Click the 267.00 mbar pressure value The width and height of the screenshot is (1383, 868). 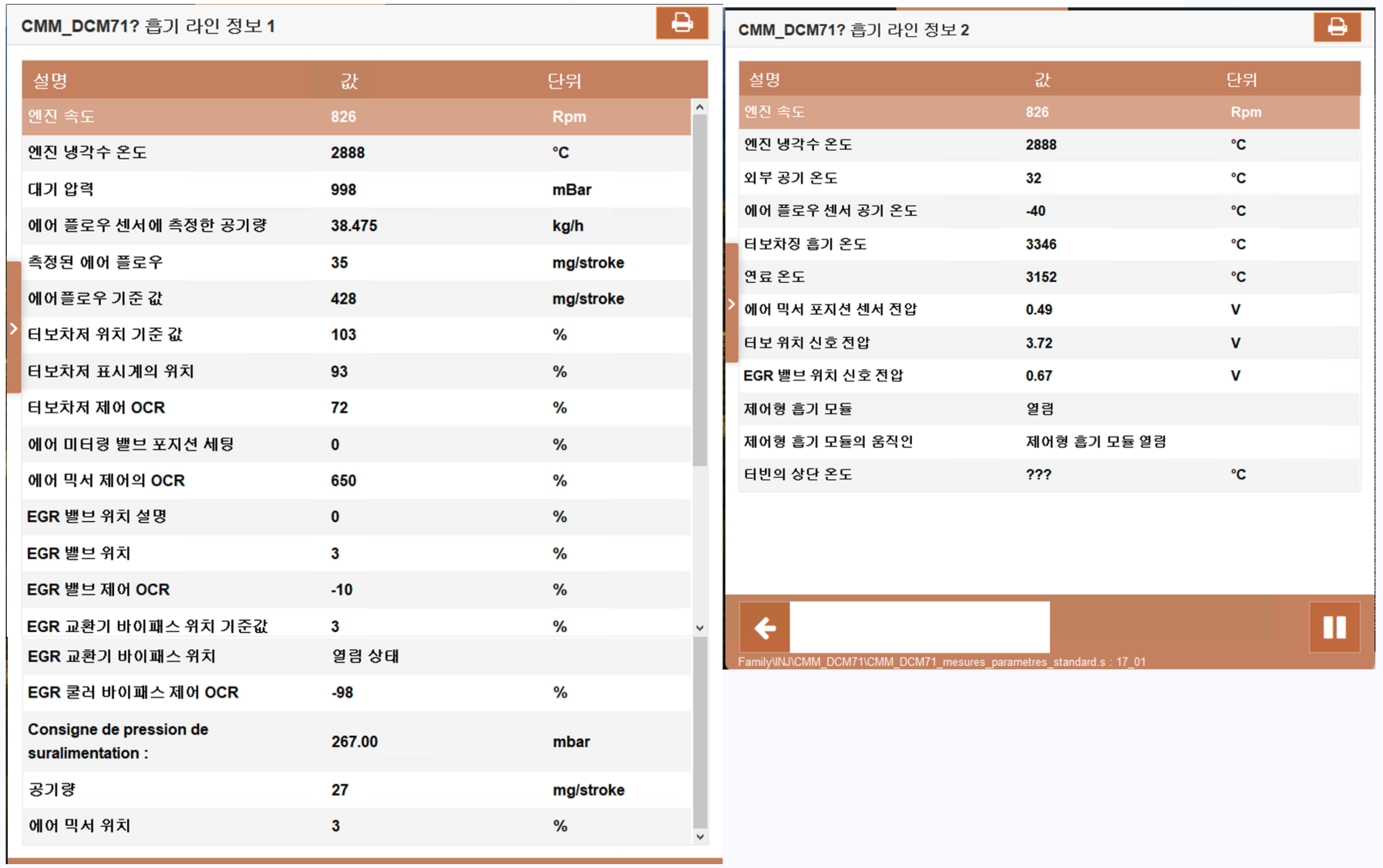coord(355,742)
